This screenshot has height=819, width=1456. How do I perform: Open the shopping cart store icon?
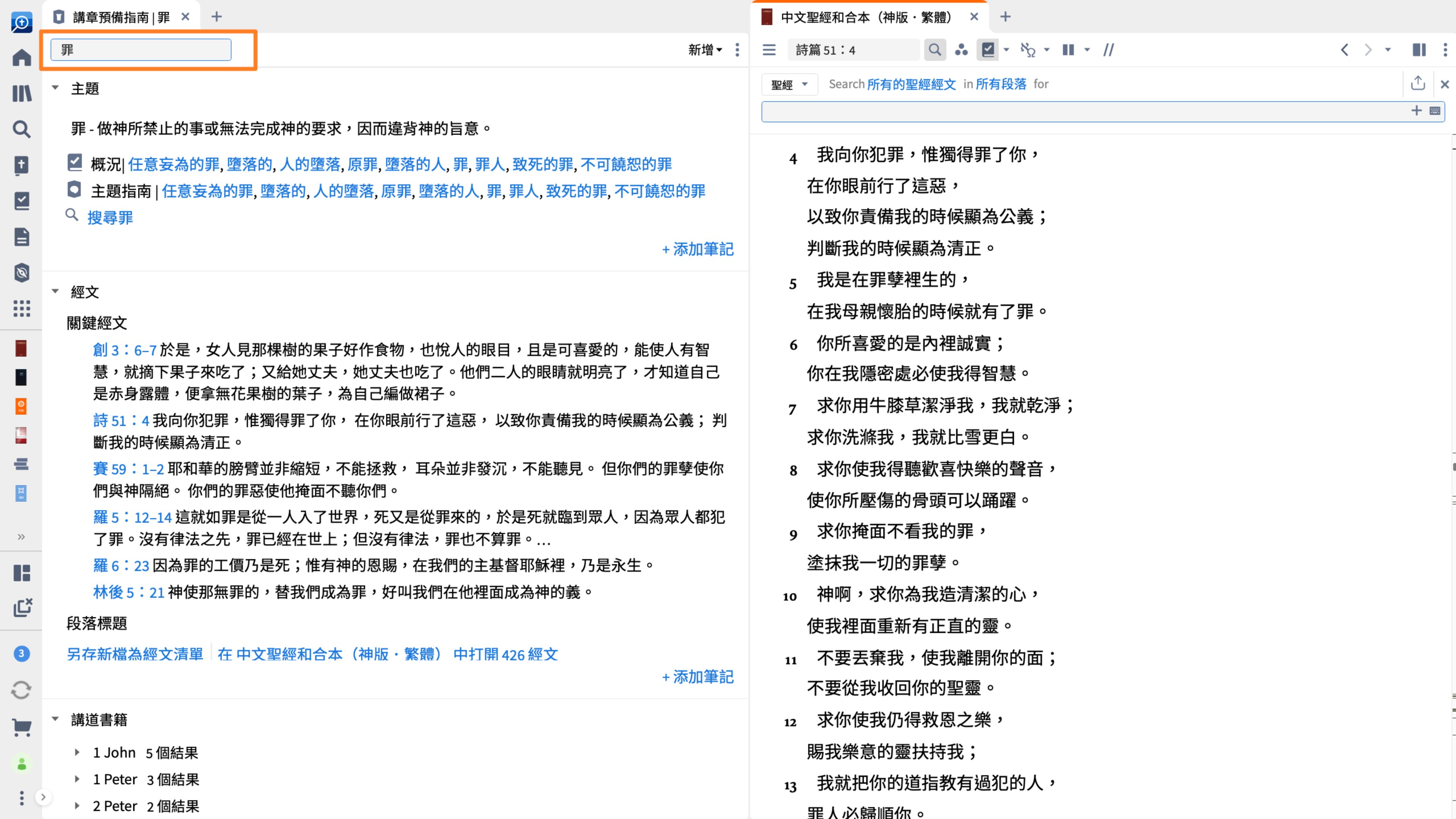tap(22, 728)
